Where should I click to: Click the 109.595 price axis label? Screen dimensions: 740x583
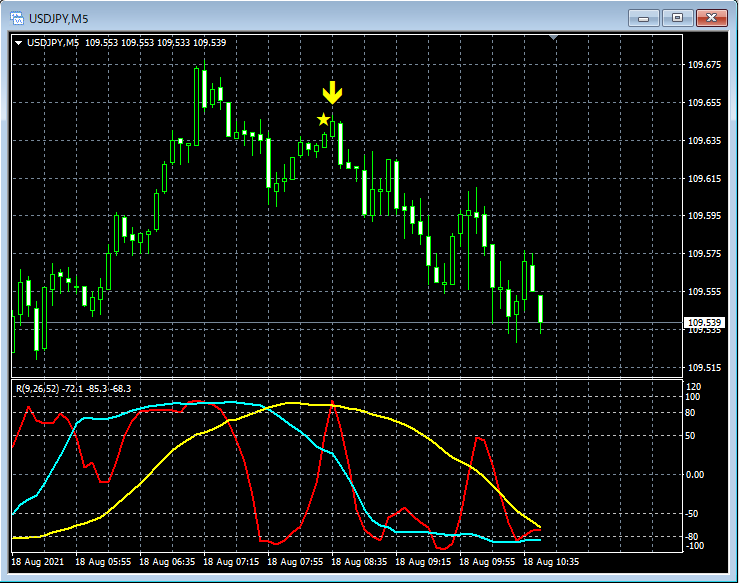click(x=705, y=216)
